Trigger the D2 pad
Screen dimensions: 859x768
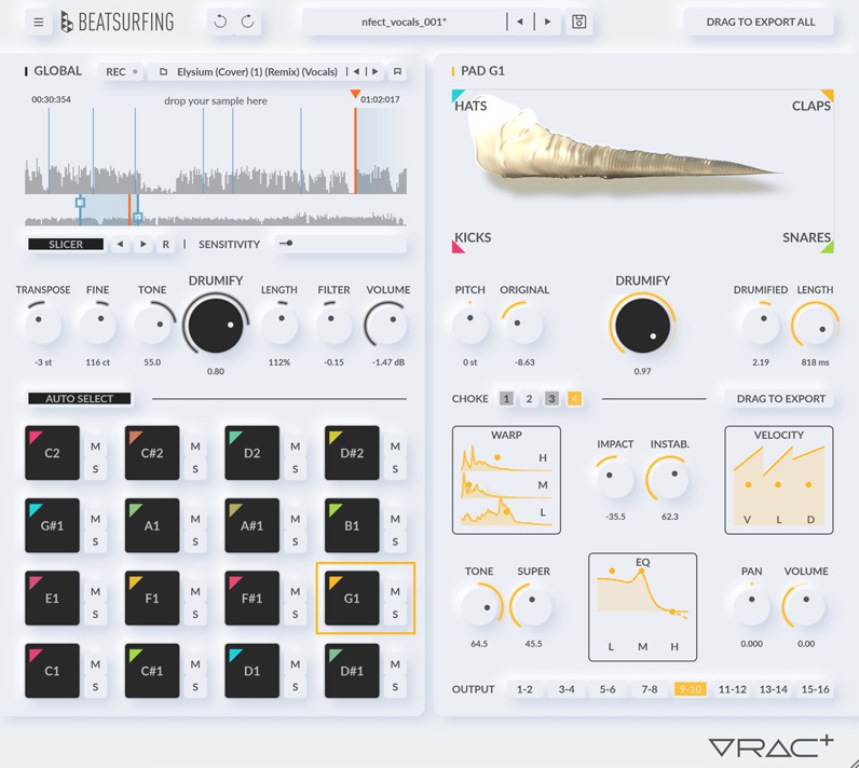pyautogui.click(x=252, y=453)
